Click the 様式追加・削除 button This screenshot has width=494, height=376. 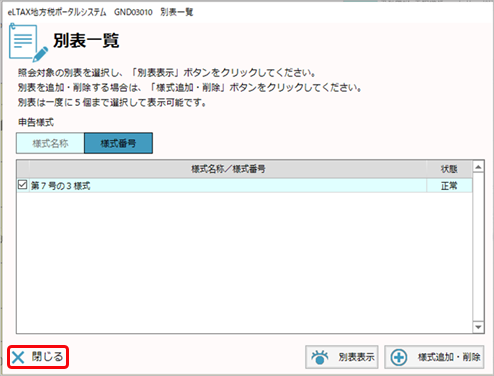[x=434, y=357]
